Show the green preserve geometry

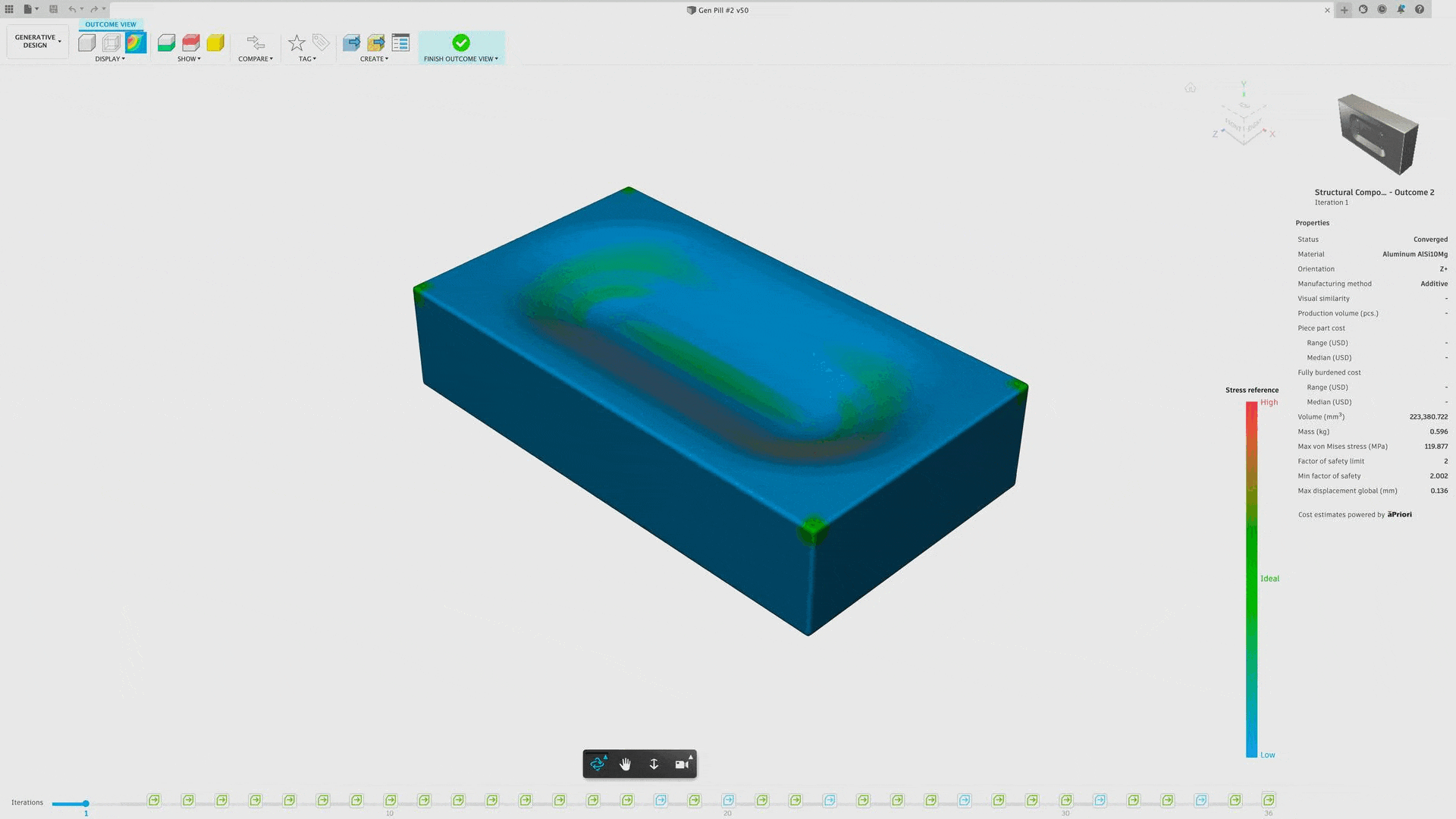166,42
